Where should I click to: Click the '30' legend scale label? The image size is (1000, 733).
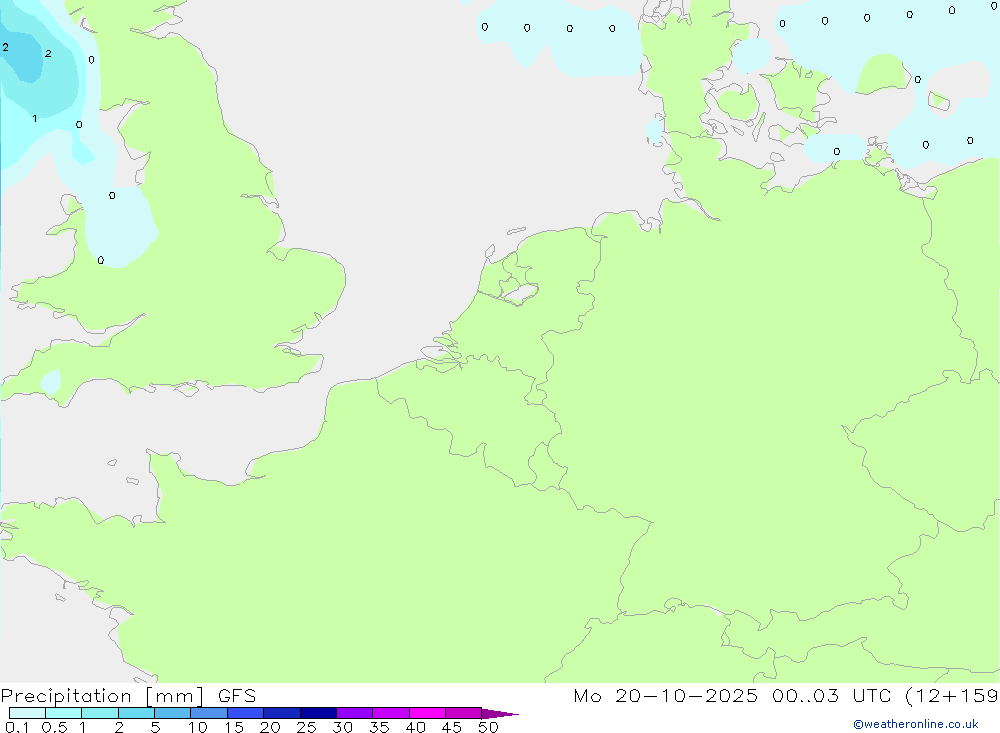(343, 727)
